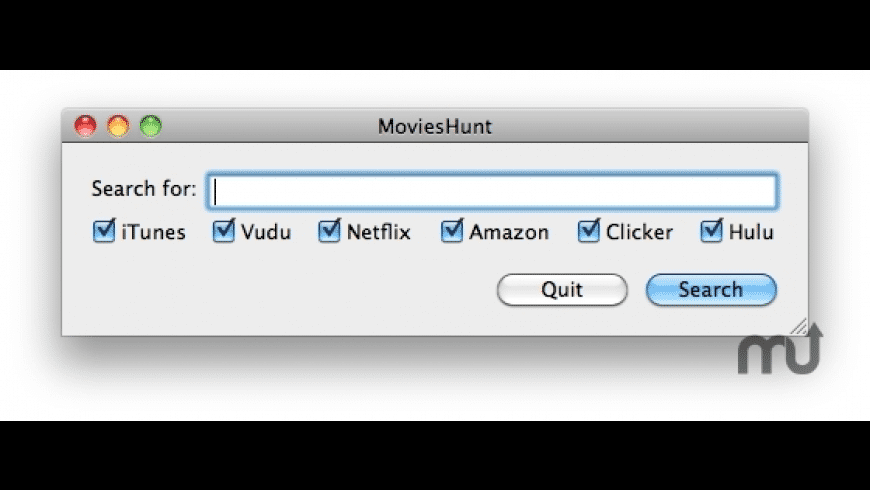Click the MacUpdate "mu" watermark logo

coord(779,349)
